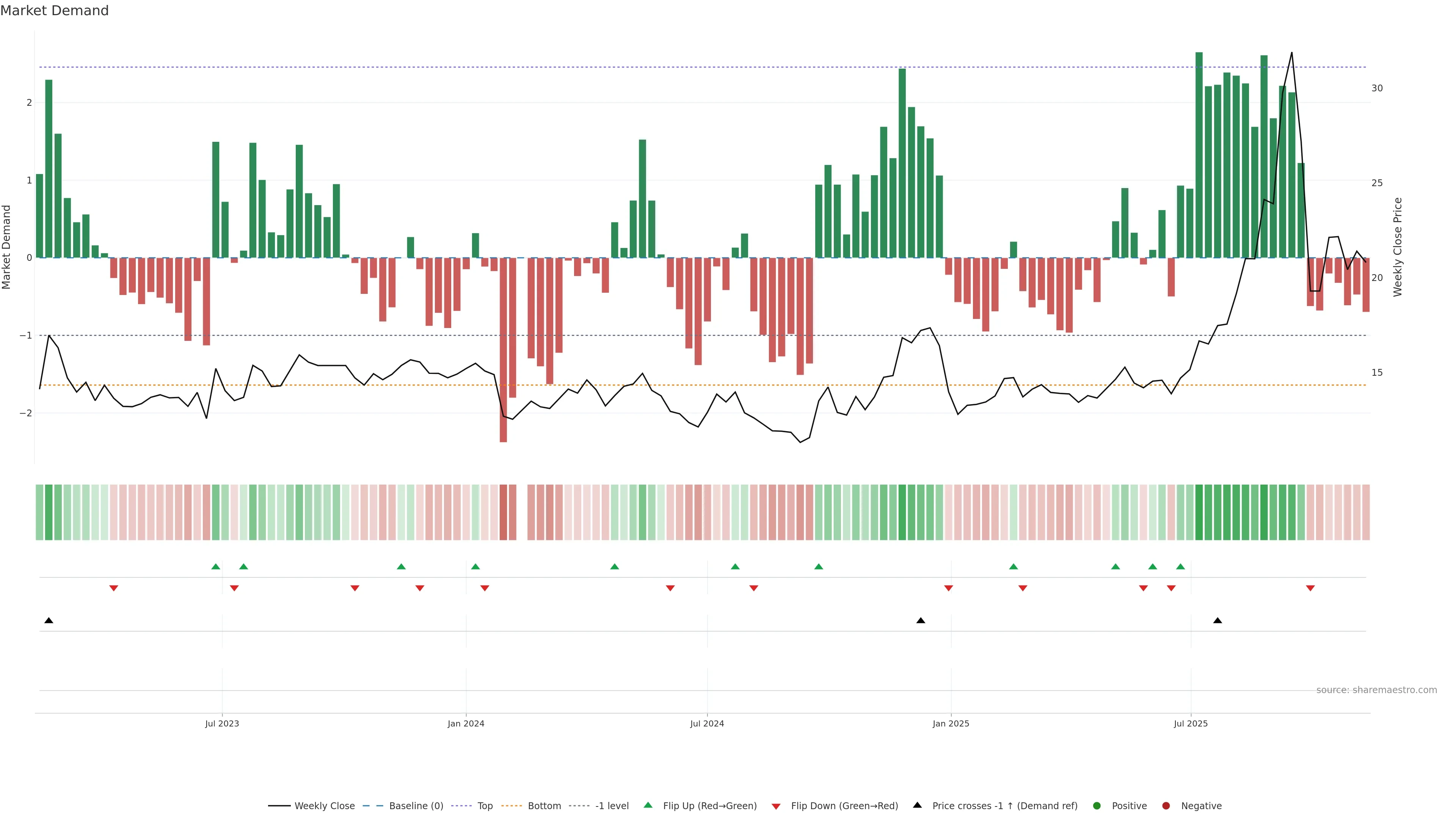Click the Positive green circle legend marker
This screenshot has height=819, width=1456.
pos(1097,805)
